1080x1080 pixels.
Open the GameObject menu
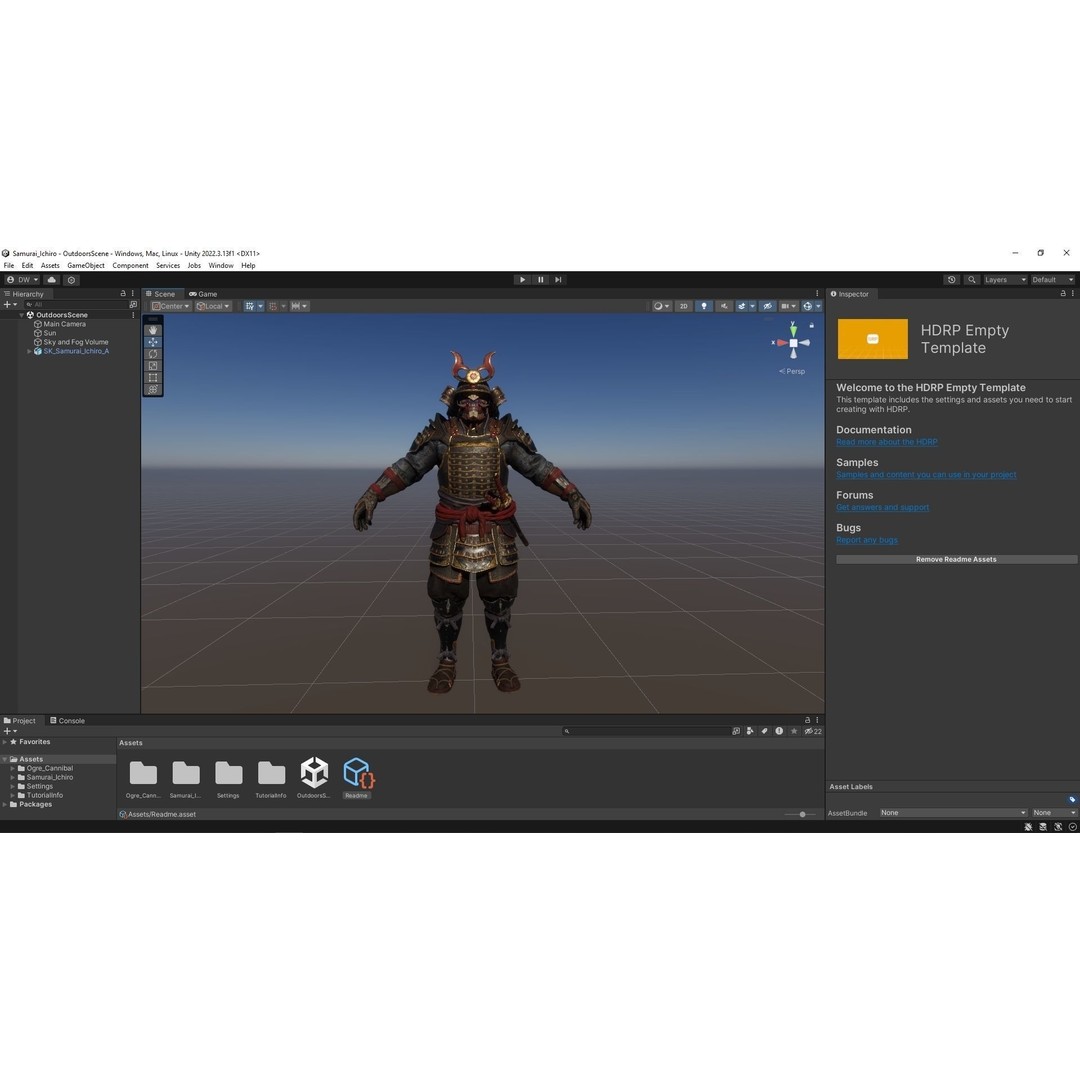[x=85, y=266]
